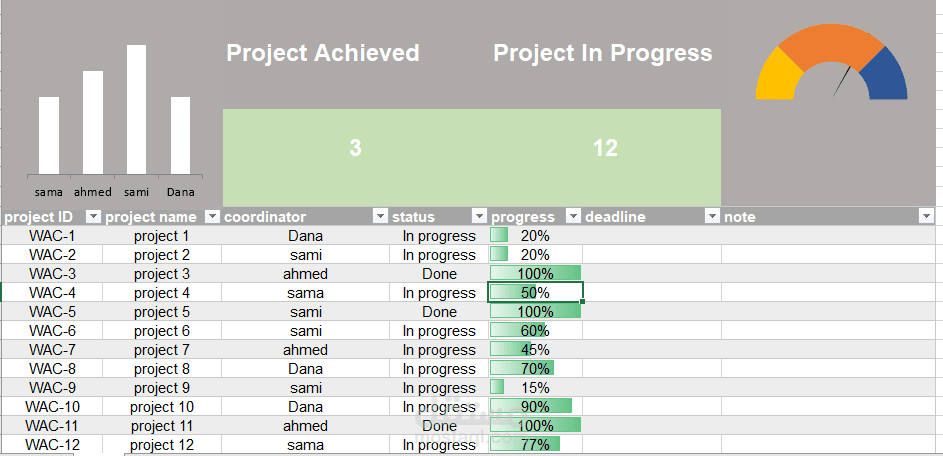Open the project name filter dropdown
This screenshot has height=456, width=943.
click(212, 216)
